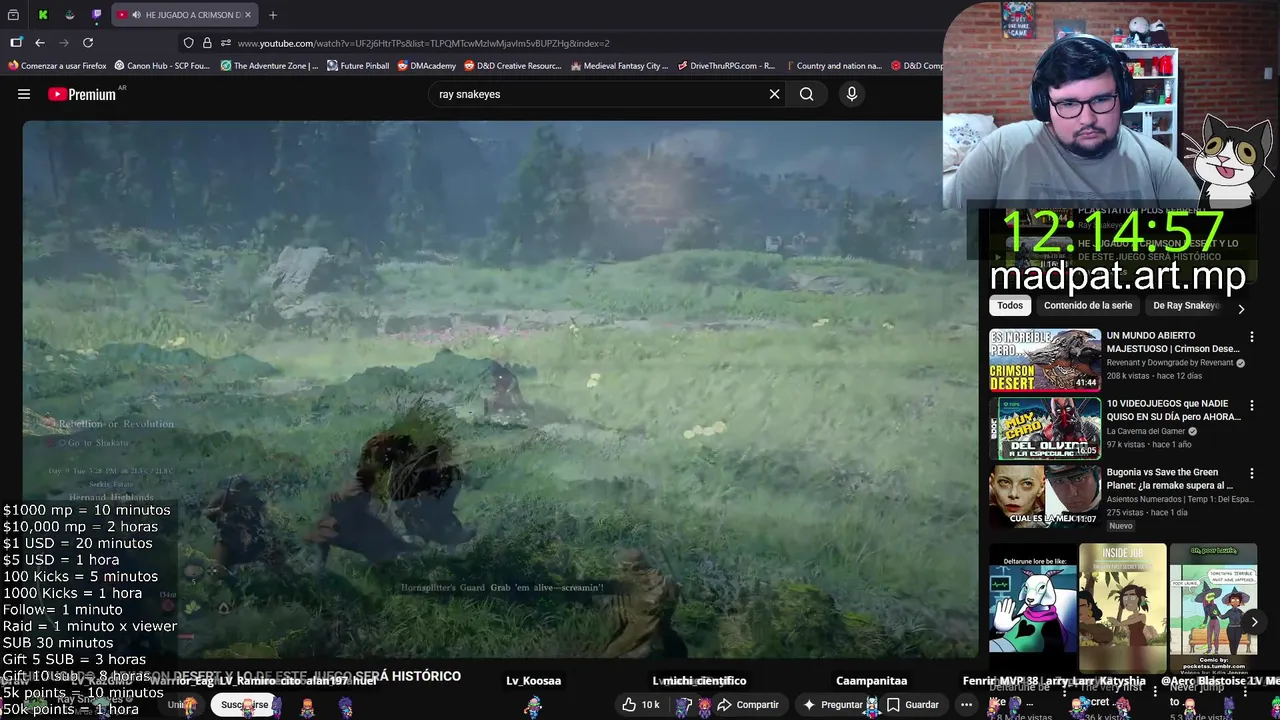Reload the page in the browser
1280x720 pixels.
(88, 43)
